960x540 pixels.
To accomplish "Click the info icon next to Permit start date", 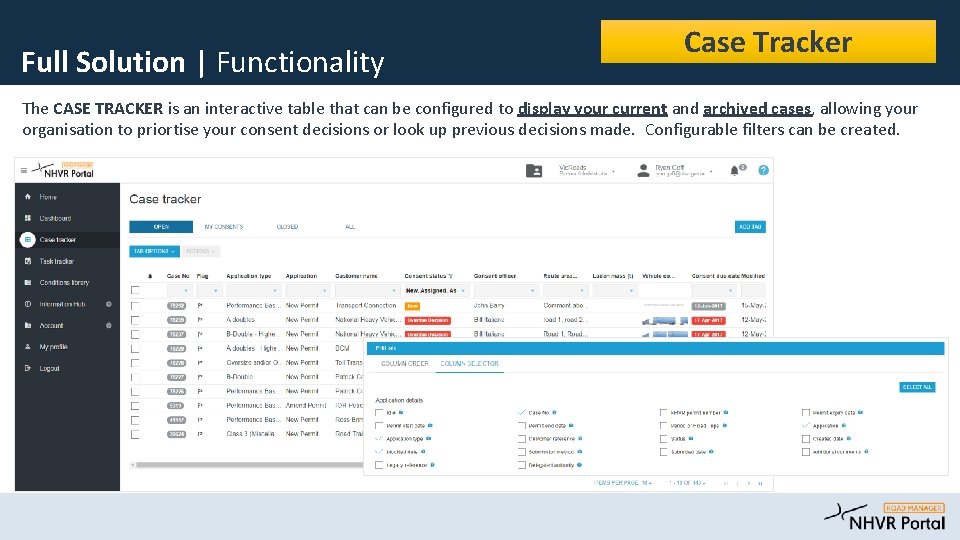I will (x=430, y=426).
